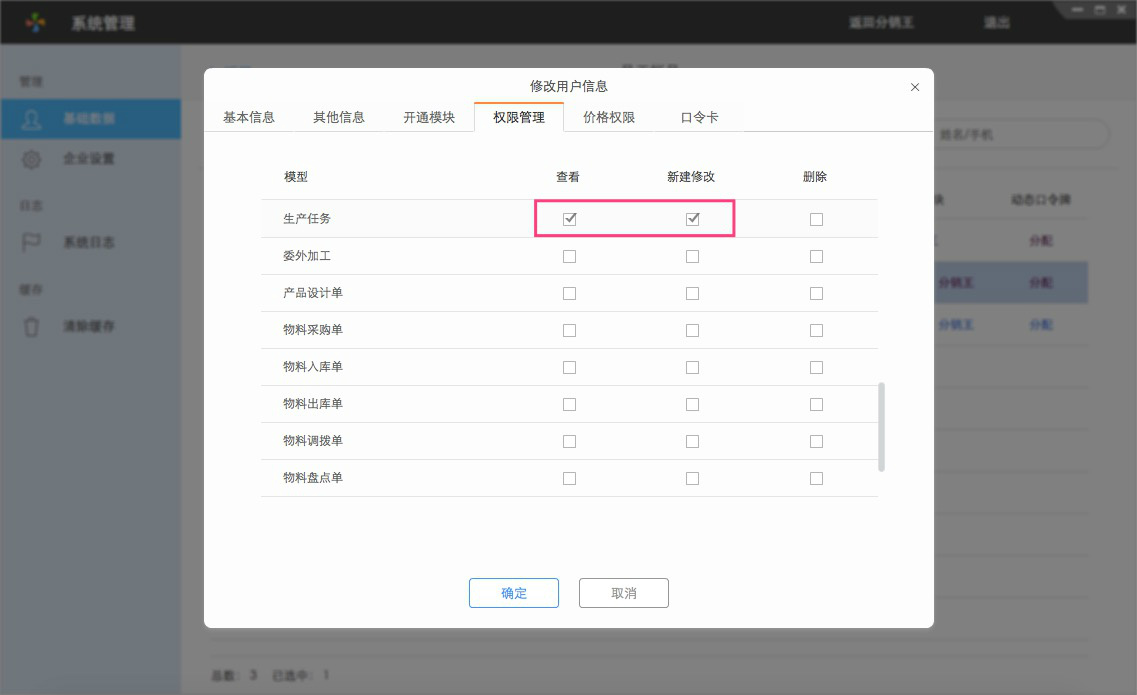Enable 删除 for 物料出库单
The image size is (1137, 695).
point(816,404)
